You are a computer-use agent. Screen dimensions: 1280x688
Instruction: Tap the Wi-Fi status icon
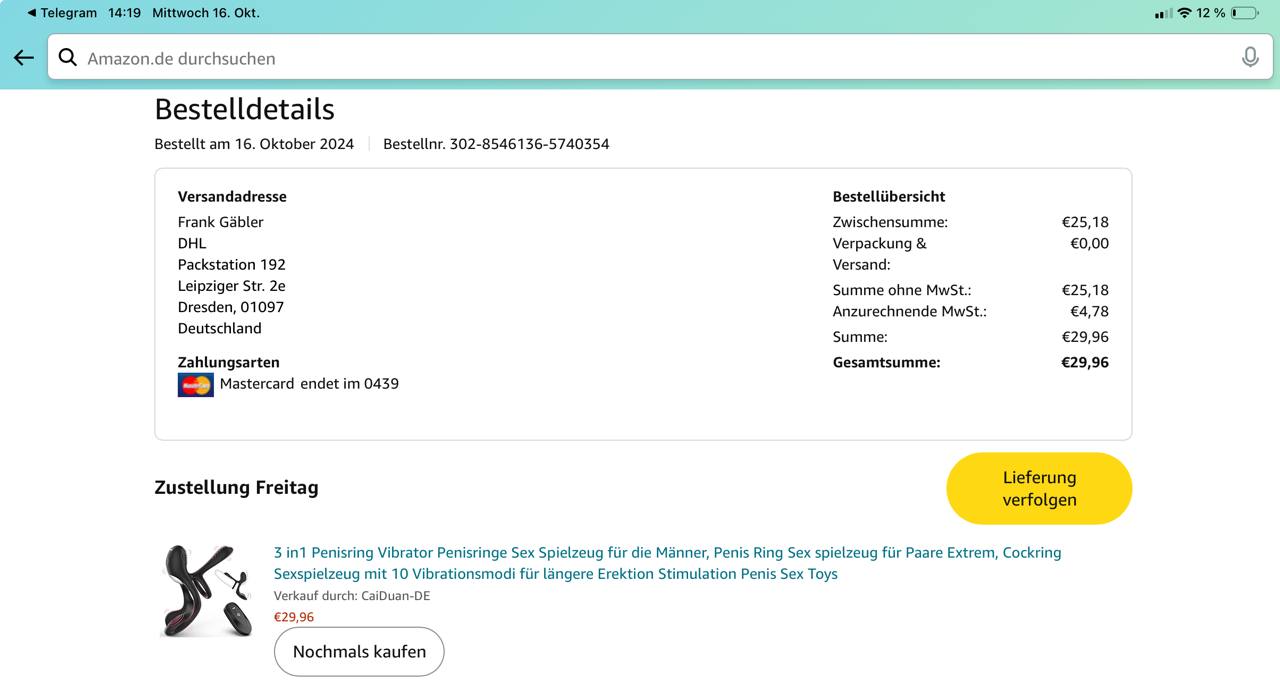tap(1184, 13)
